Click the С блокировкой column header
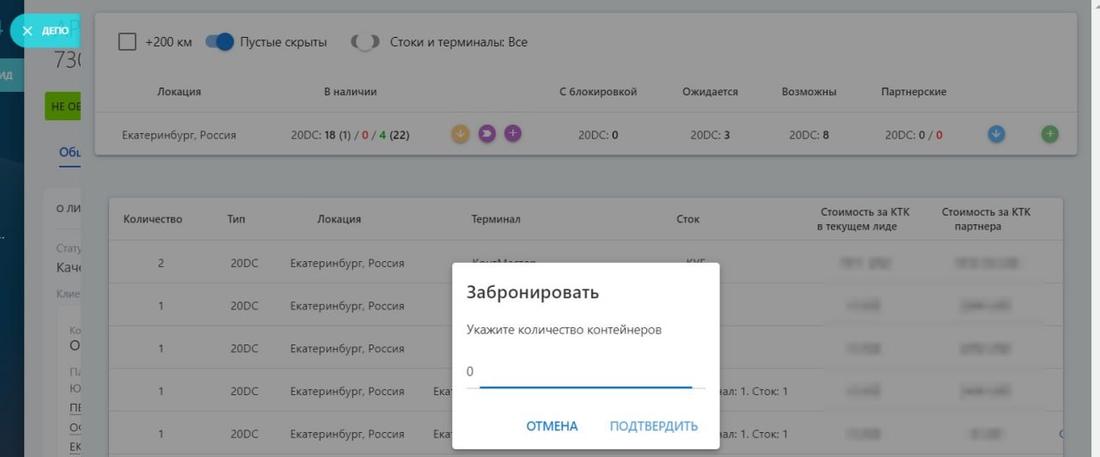The image size is (1100, 457). pos(598,92)
